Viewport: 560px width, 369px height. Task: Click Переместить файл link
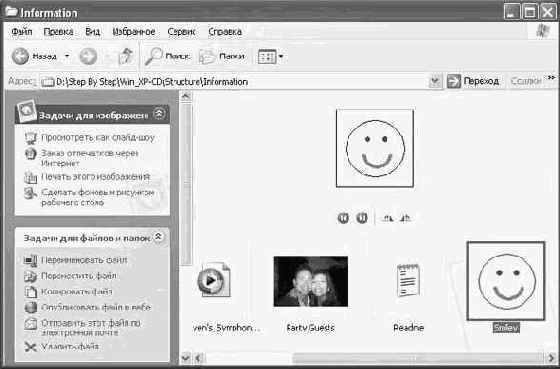pos(79,276)
